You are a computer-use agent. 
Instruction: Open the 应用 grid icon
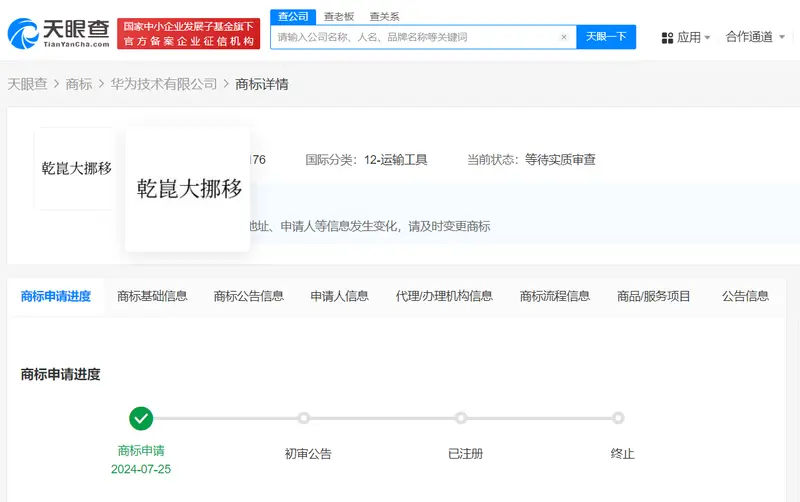point(667,38)
